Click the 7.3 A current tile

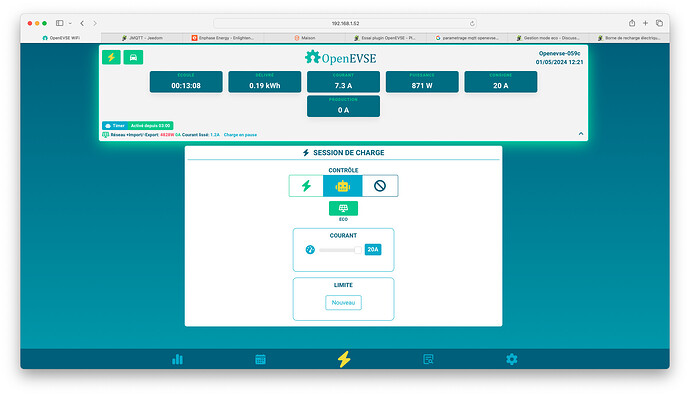pos(343,82)
